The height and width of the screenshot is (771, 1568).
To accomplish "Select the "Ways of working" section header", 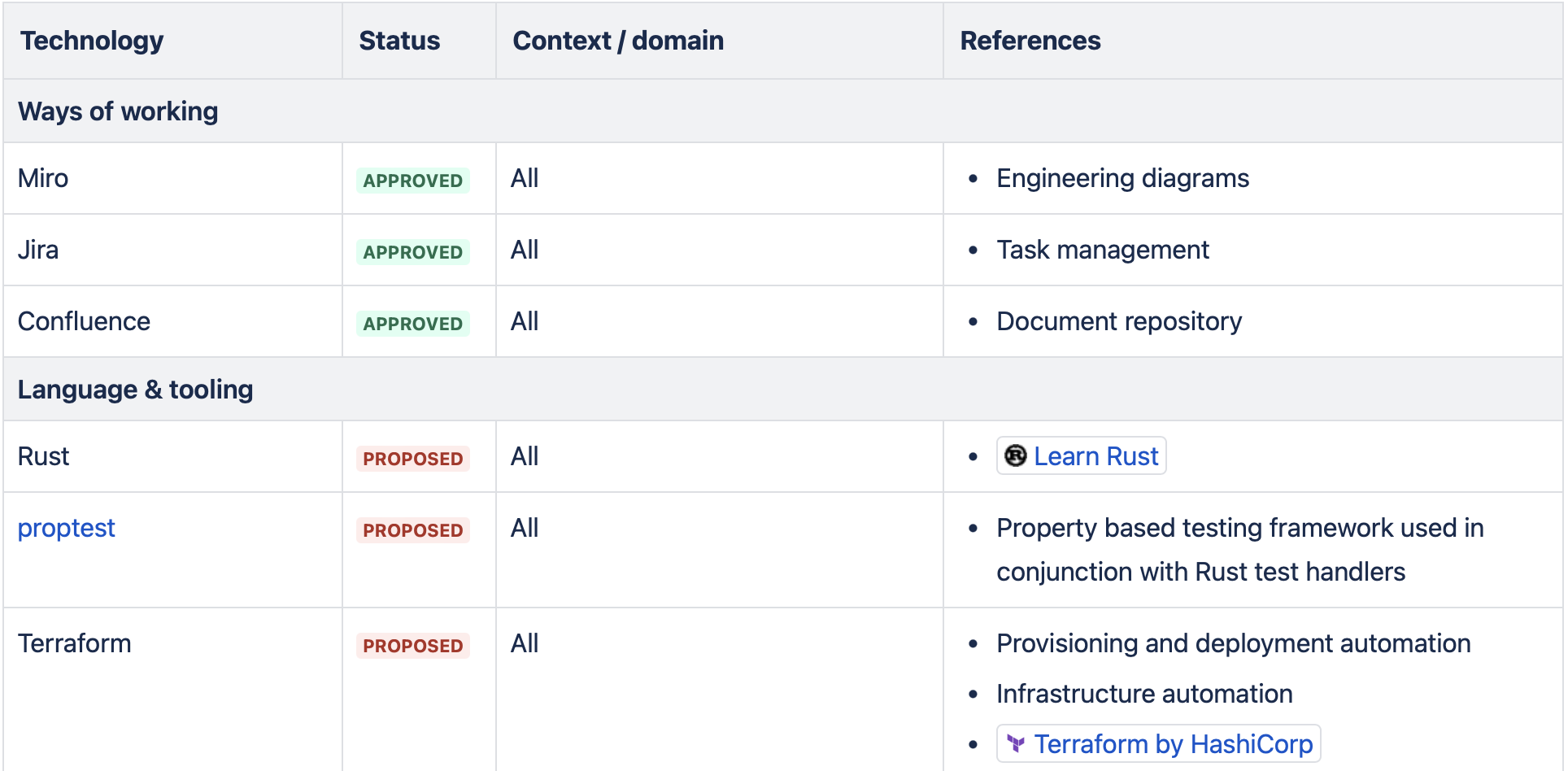I will tap(118, 111).
